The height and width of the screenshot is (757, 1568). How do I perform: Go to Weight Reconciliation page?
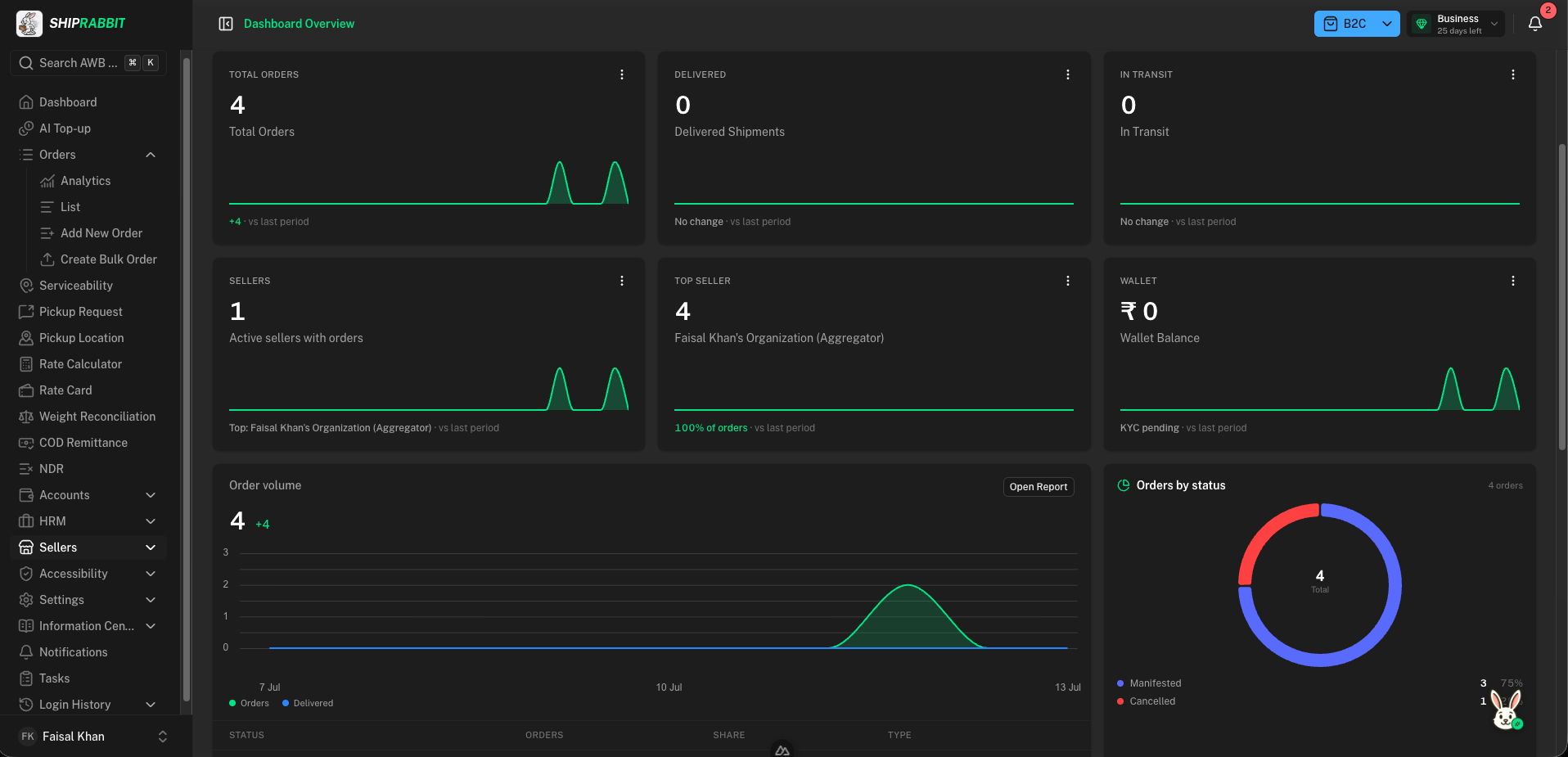click(97, 417)
